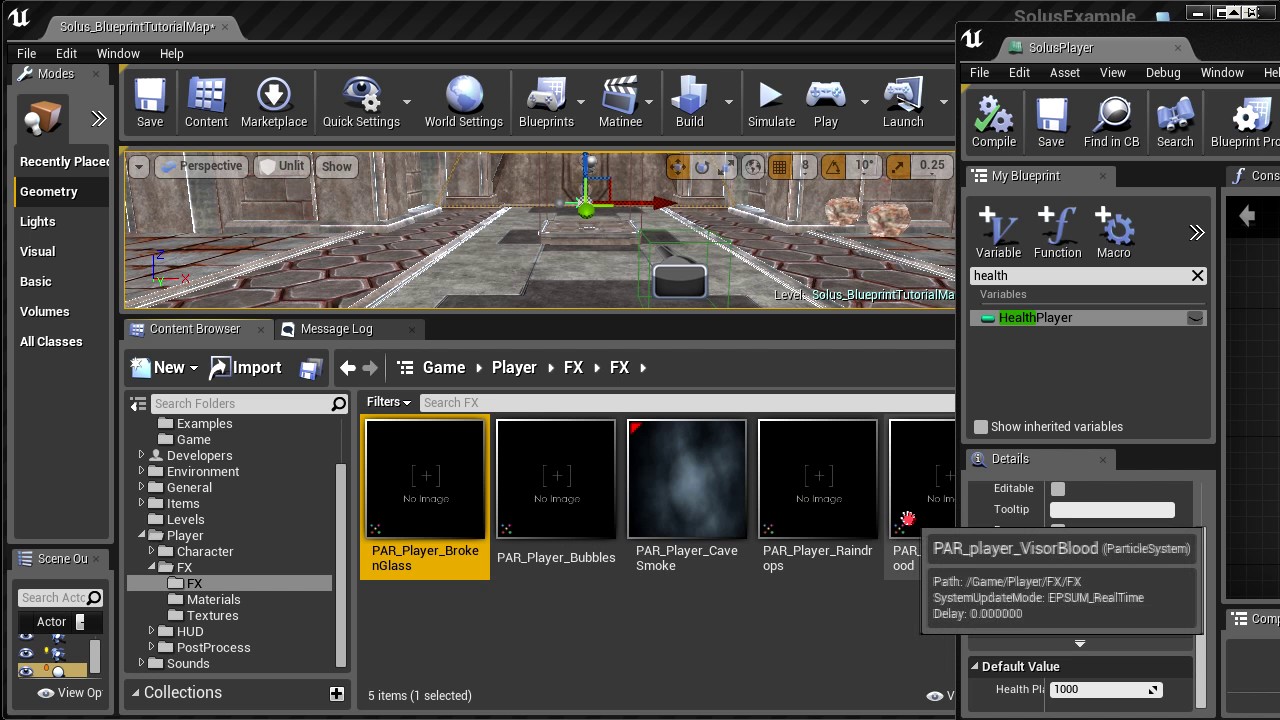Image resolution: width=1280 pixels, height=720 pixels.
Task: Open the Filters dropdown in Content Browser
Action: point(388,402)
